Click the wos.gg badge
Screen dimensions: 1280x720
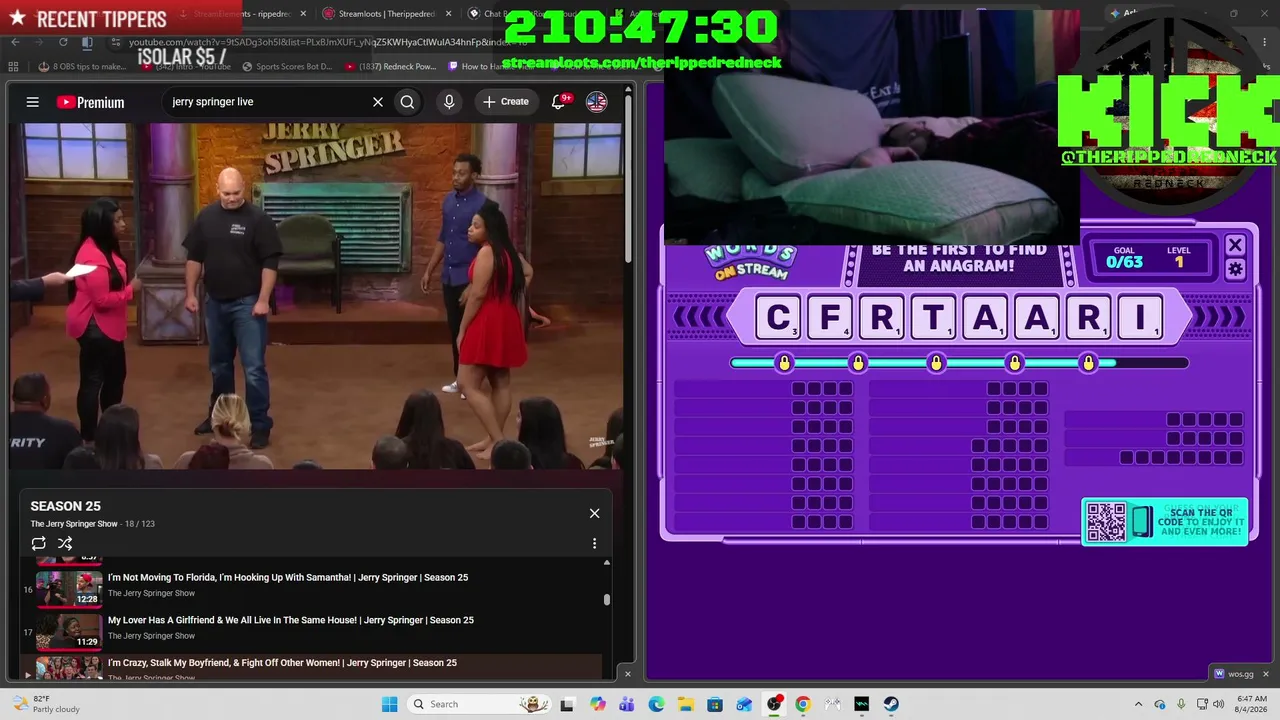point(1231,673)
